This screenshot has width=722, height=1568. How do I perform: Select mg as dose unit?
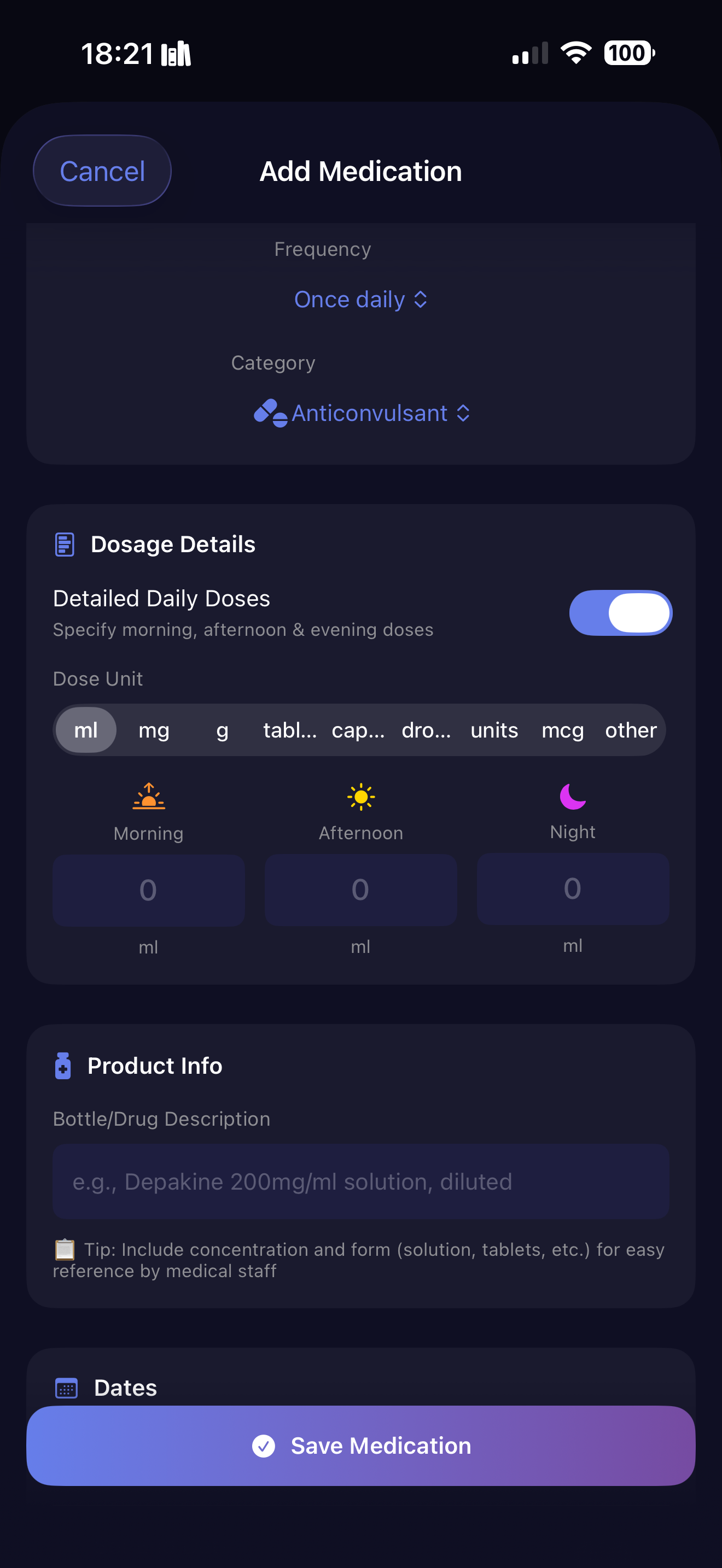click(154, 730)
